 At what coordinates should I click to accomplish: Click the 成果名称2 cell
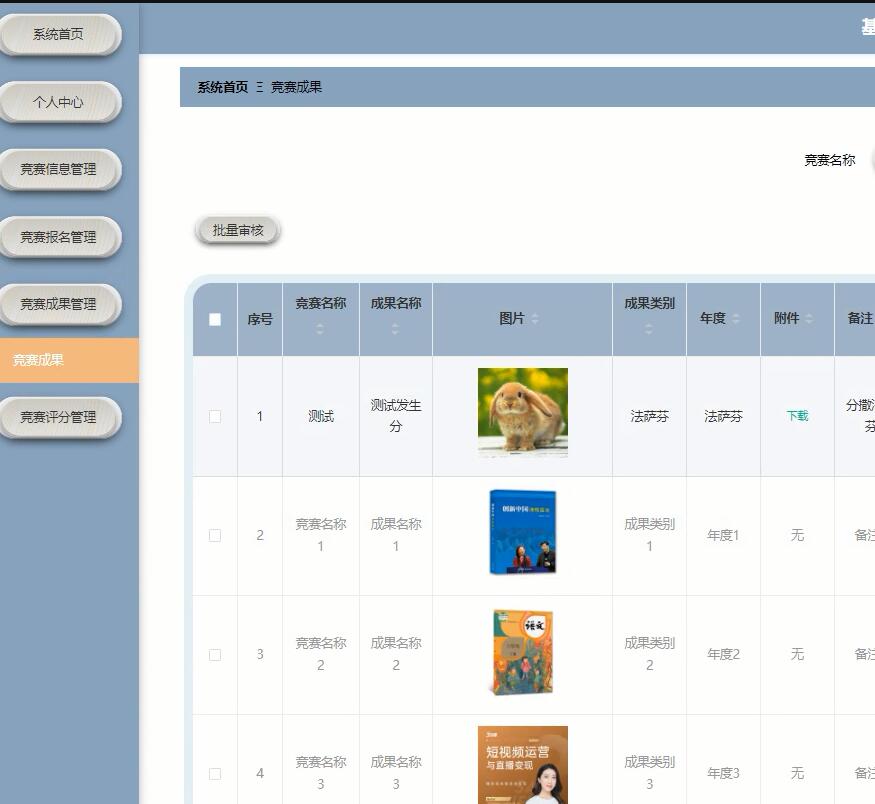tap(396, 654)
